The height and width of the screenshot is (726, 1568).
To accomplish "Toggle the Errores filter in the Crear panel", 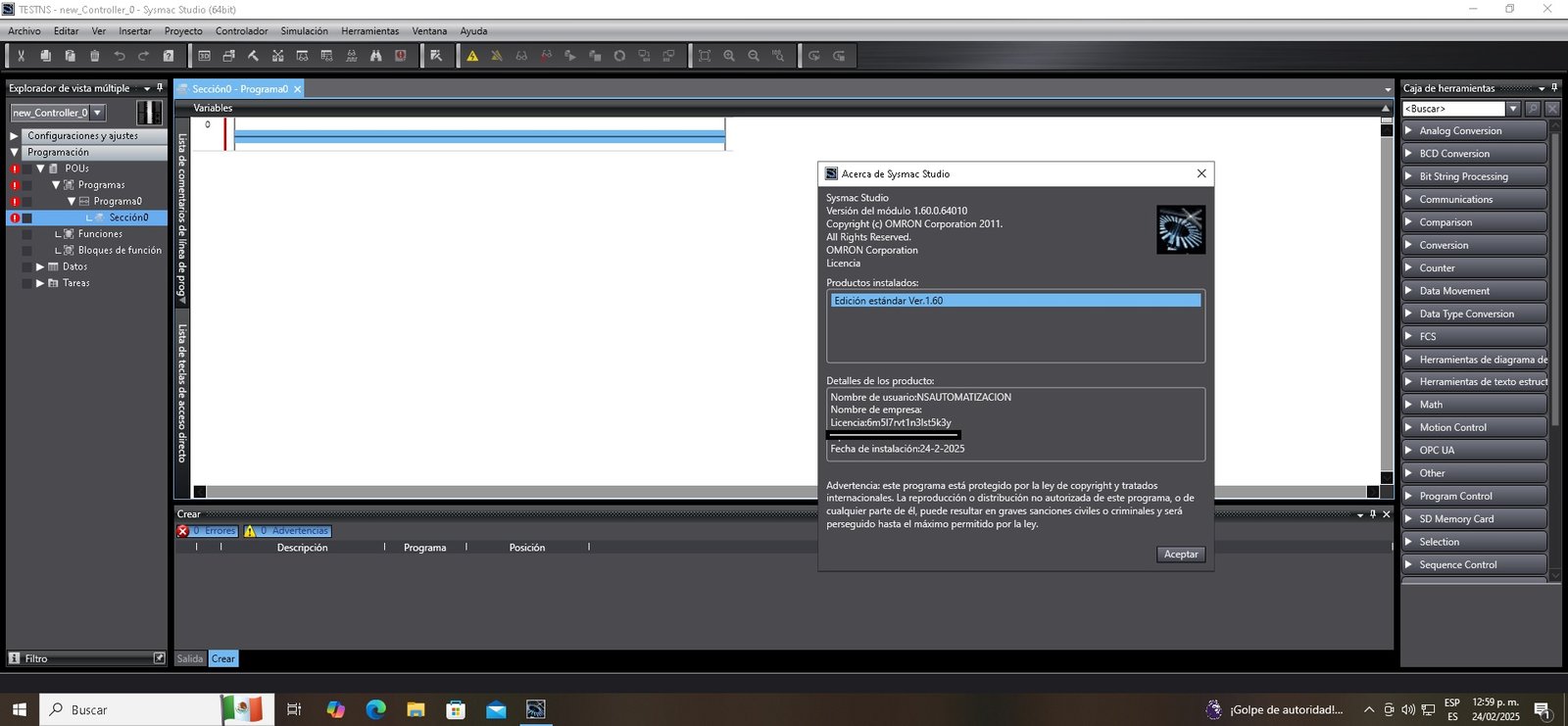I will coord(207,531).
